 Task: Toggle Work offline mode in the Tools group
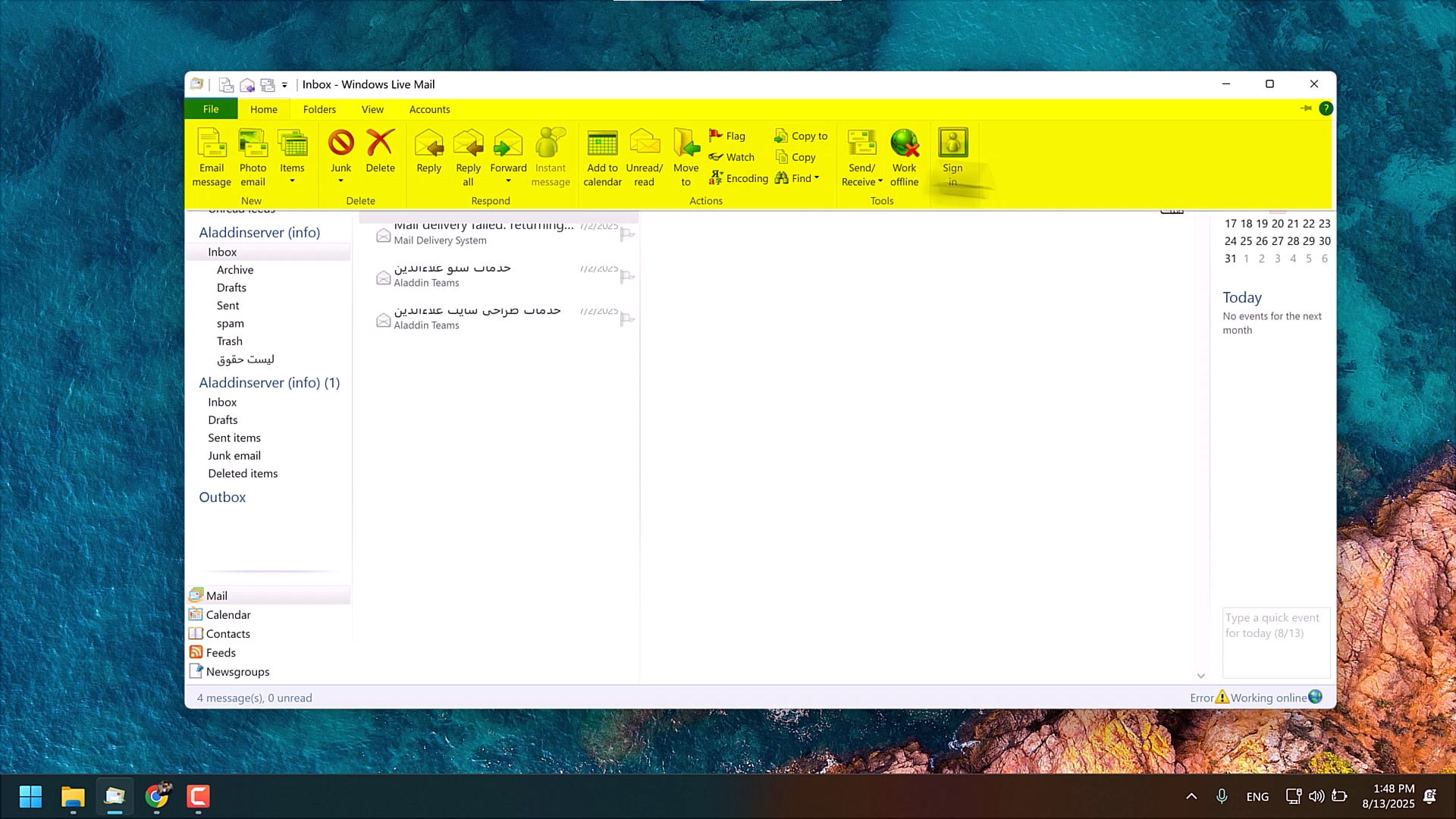click(904, 158)
